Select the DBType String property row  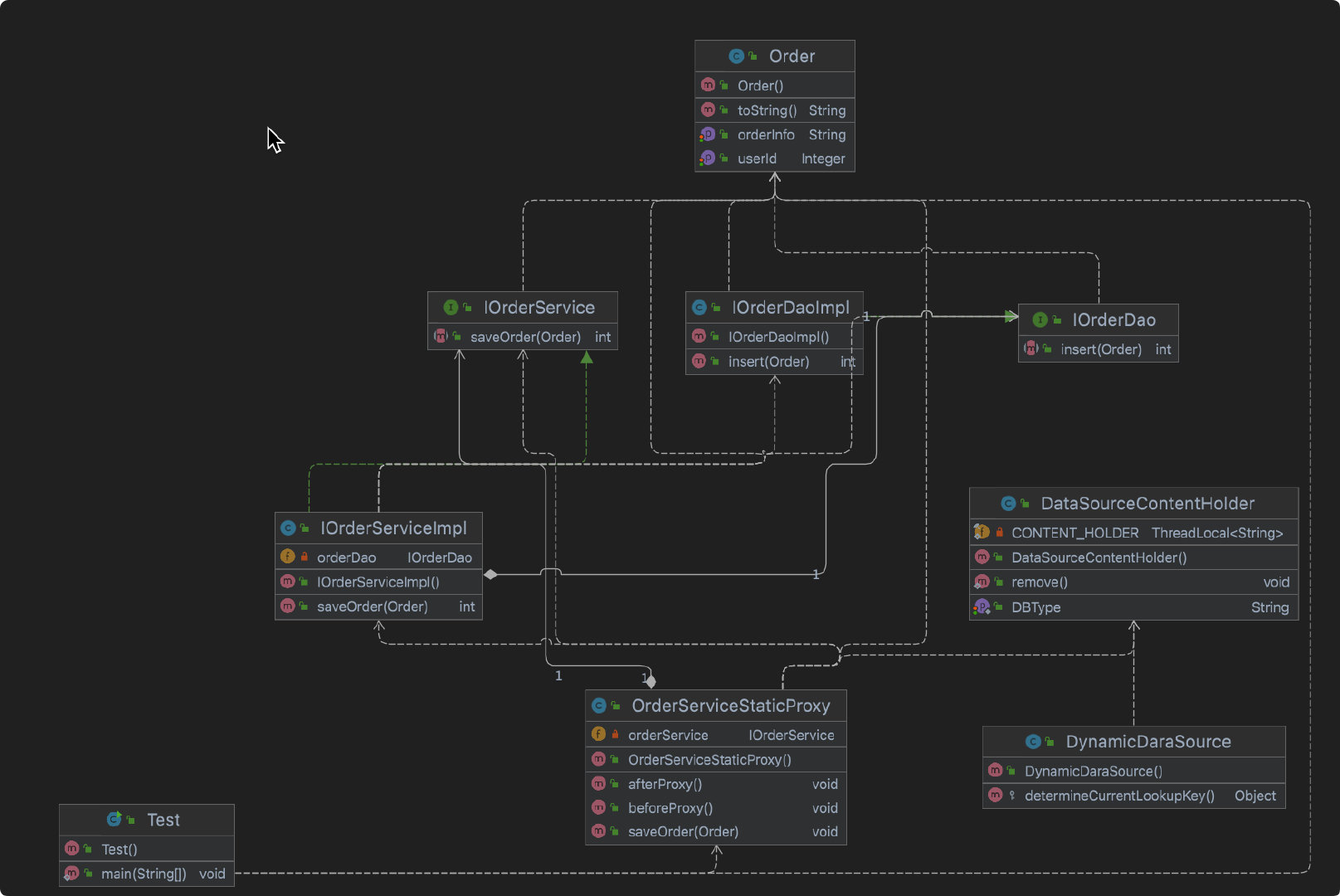[x=1134, y=607]
